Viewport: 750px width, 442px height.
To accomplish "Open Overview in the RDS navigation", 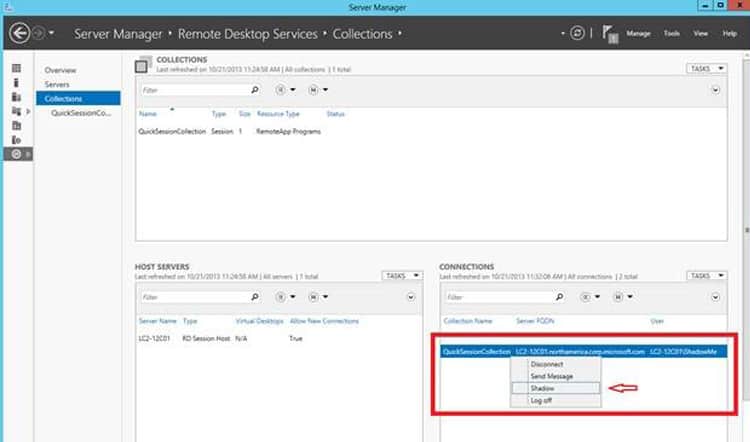I will (60, 70).
